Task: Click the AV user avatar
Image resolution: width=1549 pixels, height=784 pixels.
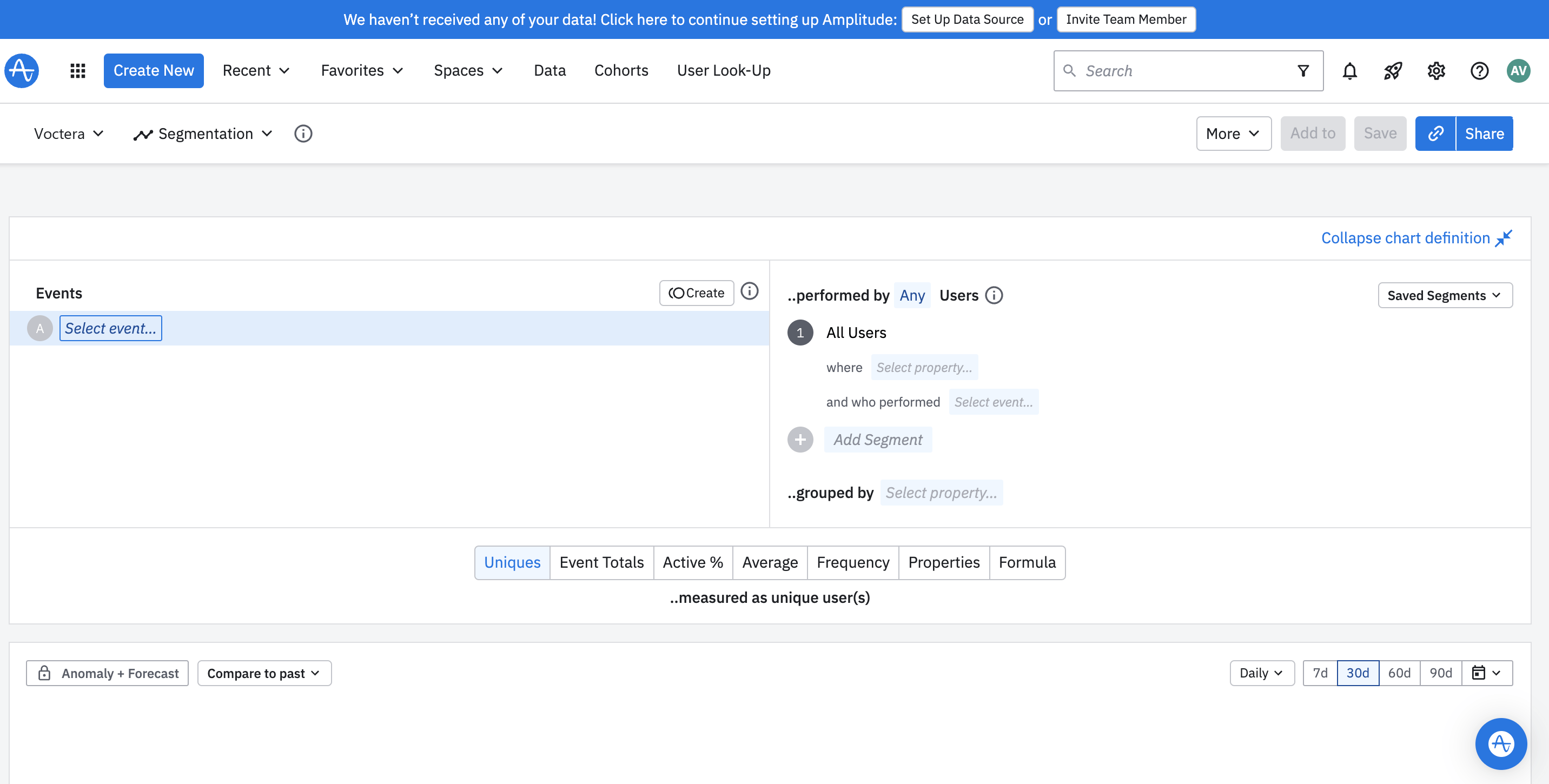Action: (x=1518, y=71)
